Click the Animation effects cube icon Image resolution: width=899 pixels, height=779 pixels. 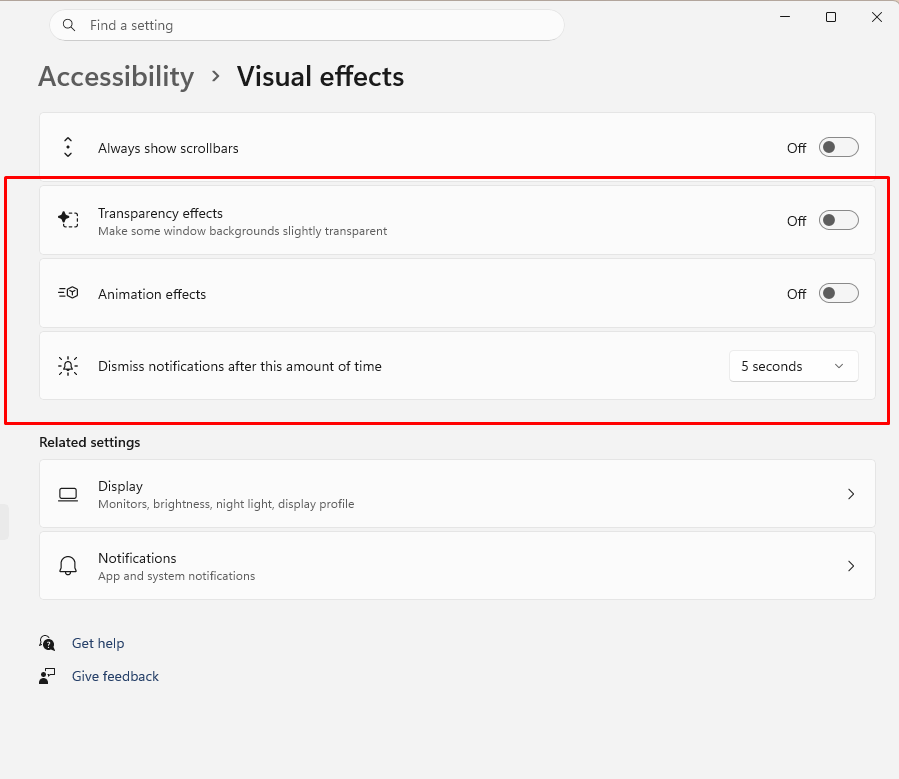(x=68, y=293)
